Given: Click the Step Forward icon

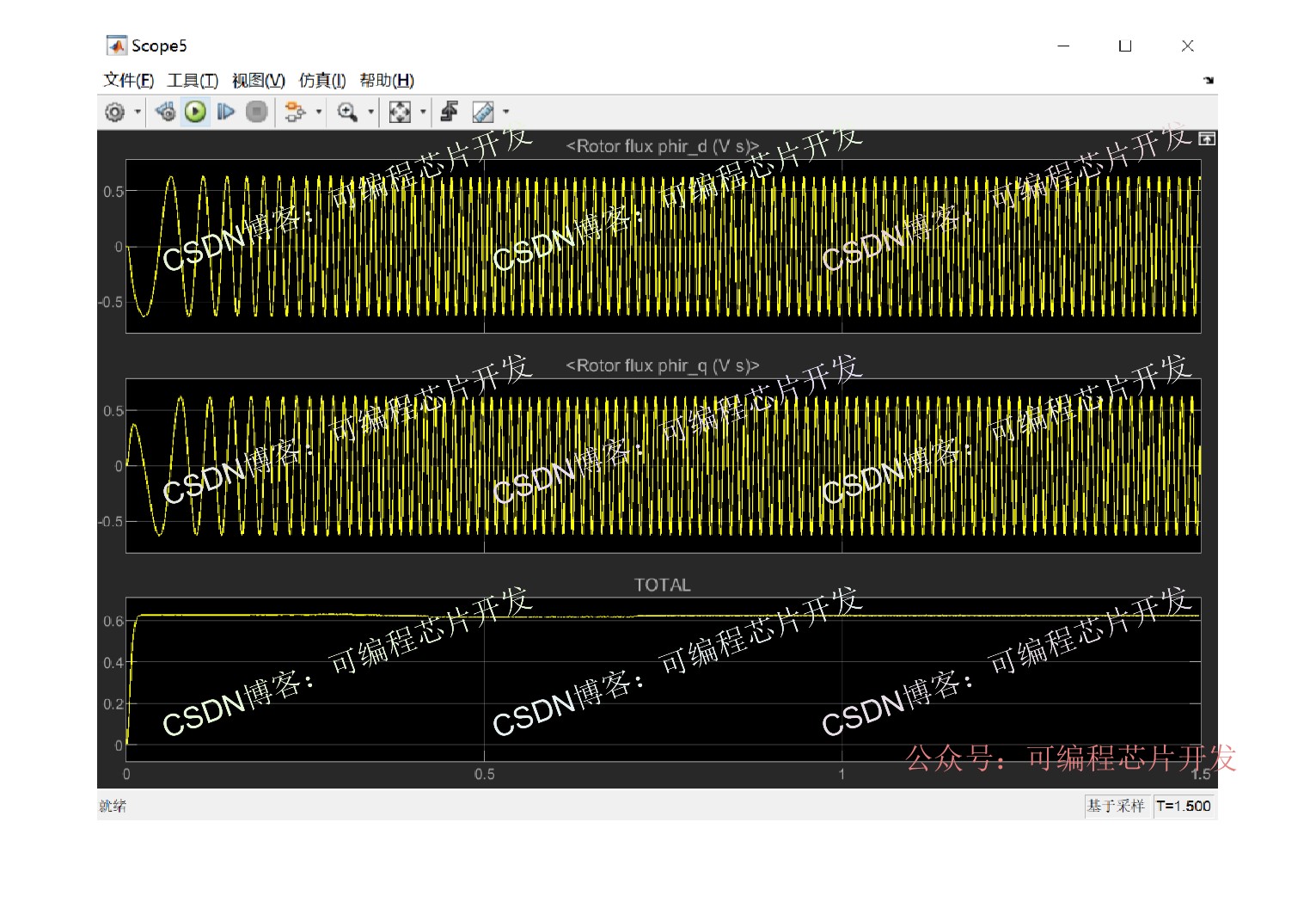Looking at the screenshot, I should pos(225,112).
